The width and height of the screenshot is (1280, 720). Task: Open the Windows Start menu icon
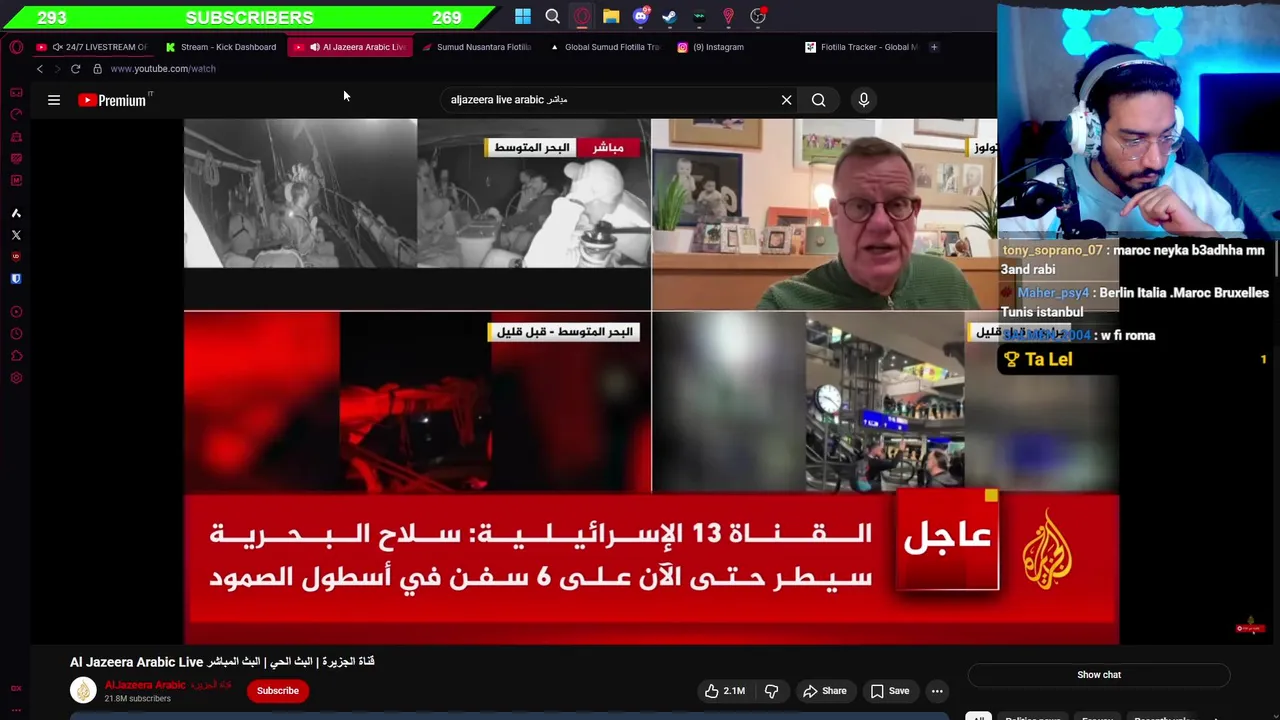click(x=523, y=16)
